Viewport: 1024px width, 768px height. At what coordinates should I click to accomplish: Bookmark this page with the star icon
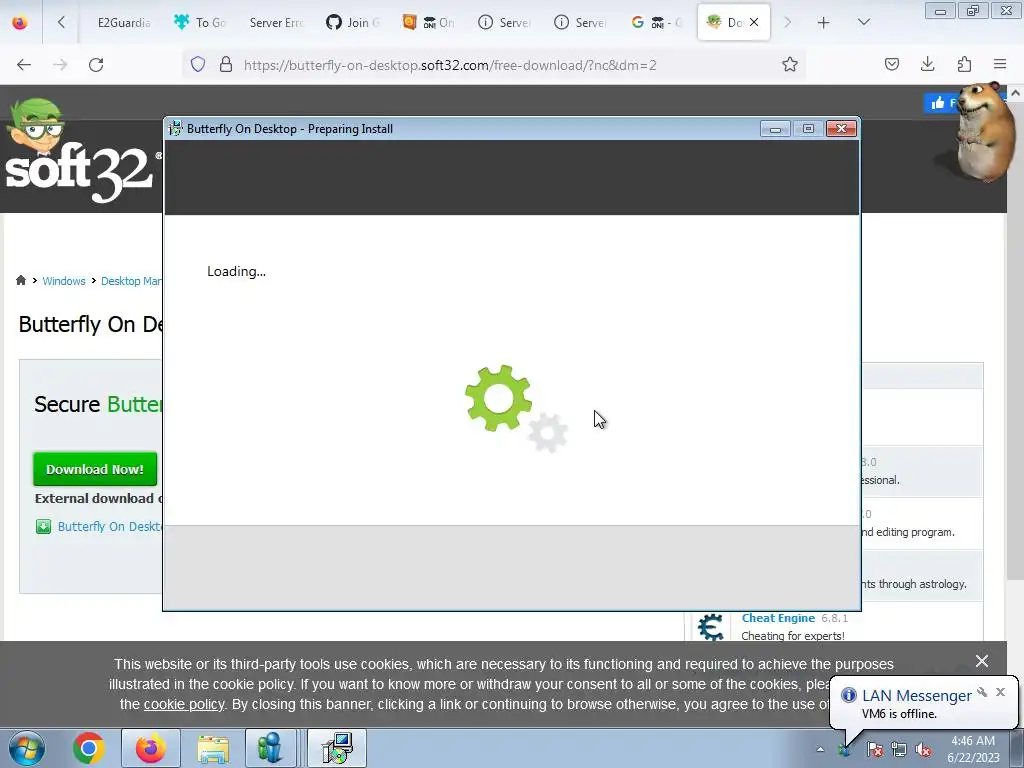point(790,65)
